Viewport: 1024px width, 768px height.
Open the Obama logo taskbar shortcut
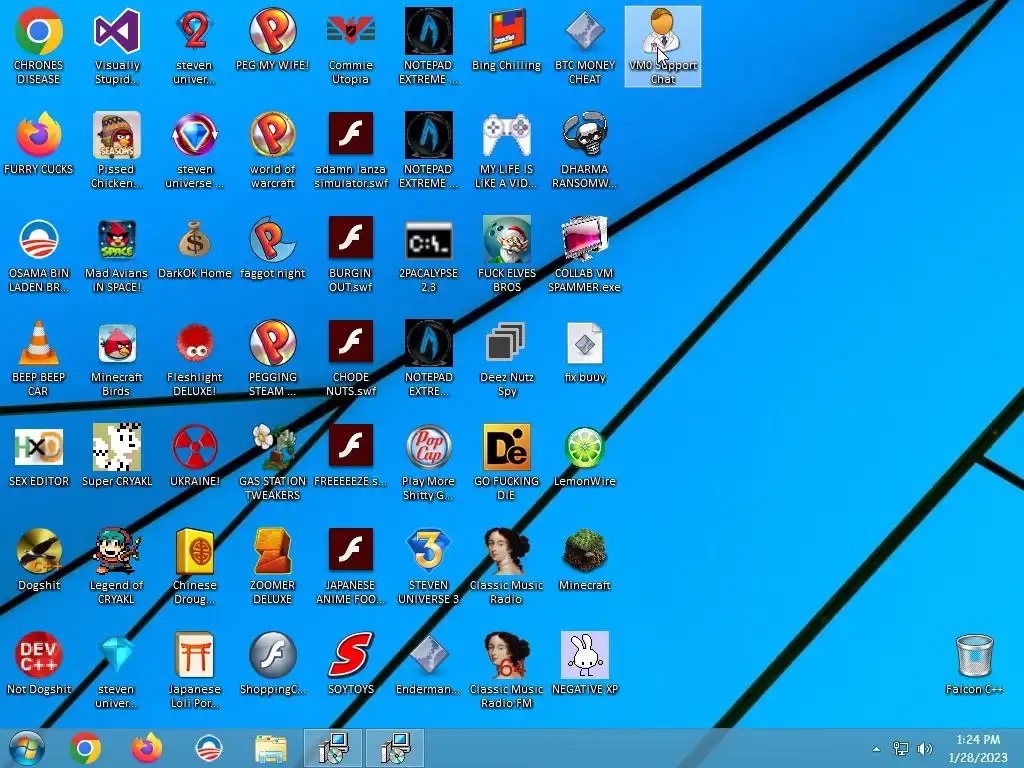(x=209, y=748)
